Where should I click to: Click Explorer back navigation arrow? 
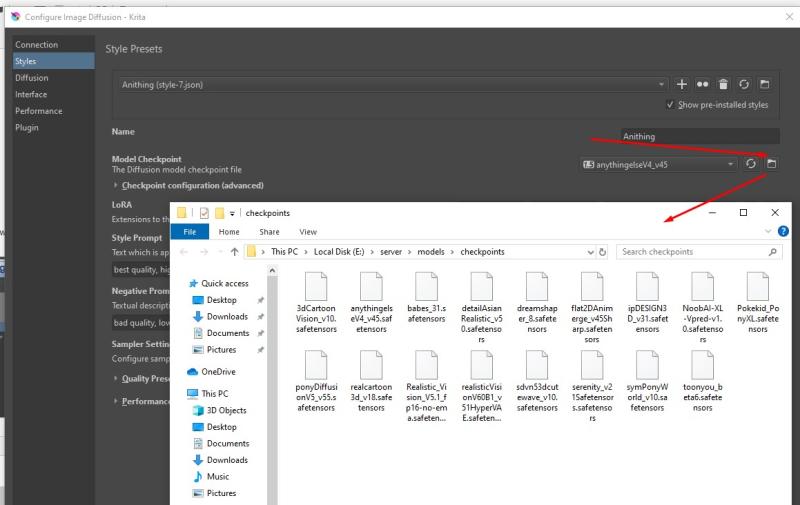click(184, 251)
